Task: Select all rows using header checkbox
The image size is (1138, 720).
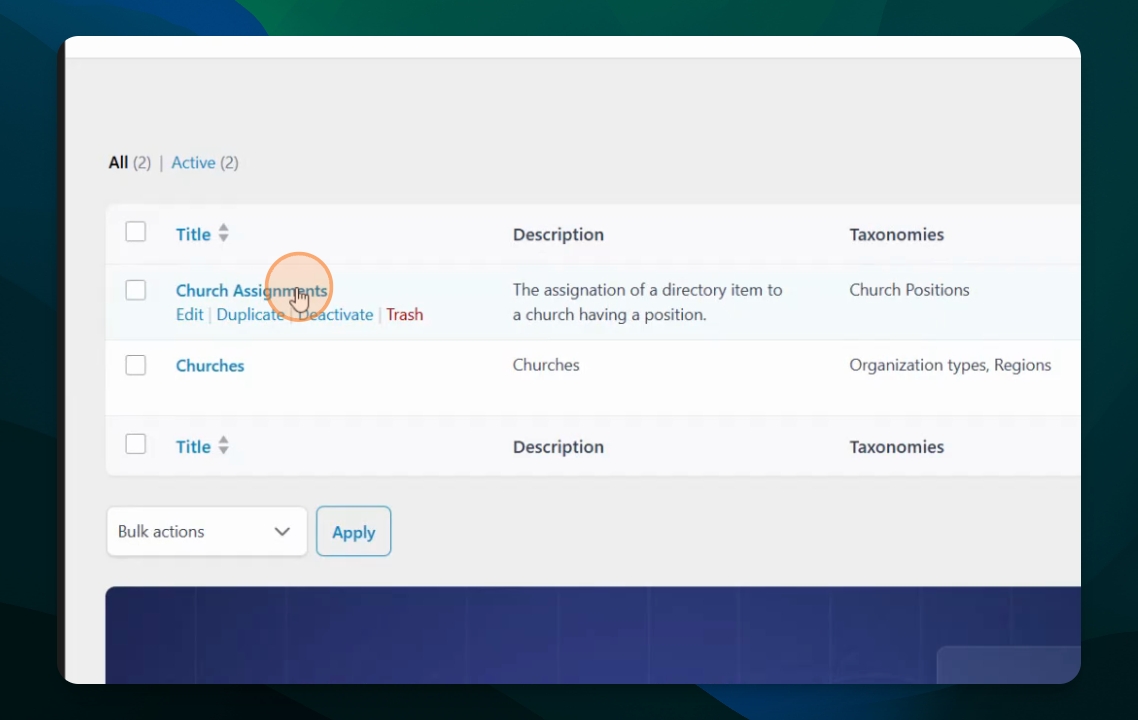Action: click(136, 232)
